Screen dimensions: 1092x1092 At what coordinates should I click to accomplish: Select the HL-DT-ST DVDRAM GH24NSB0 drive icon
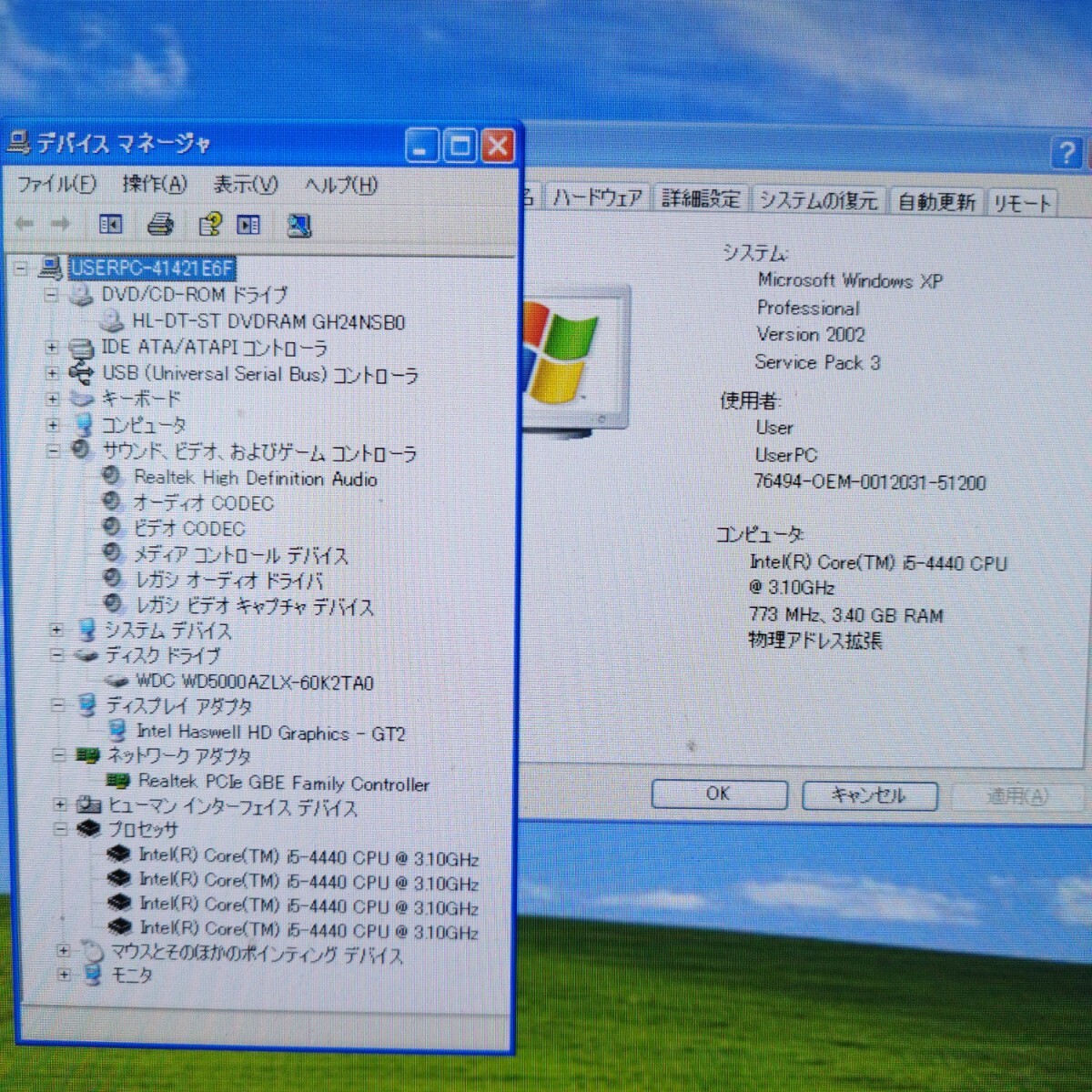[x=113, y=320]
